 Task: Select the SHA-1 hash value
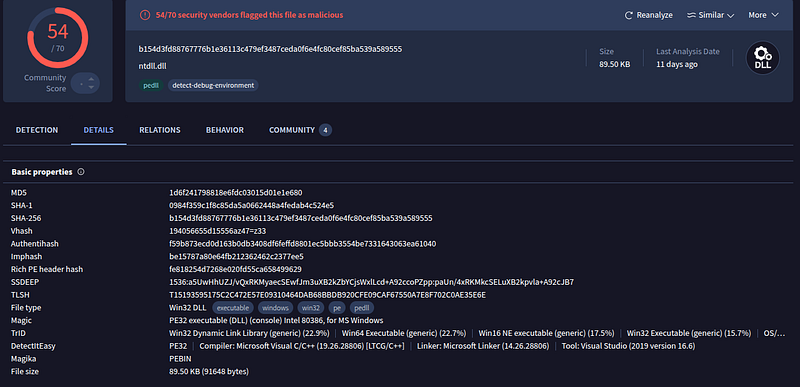coord(252,205)
